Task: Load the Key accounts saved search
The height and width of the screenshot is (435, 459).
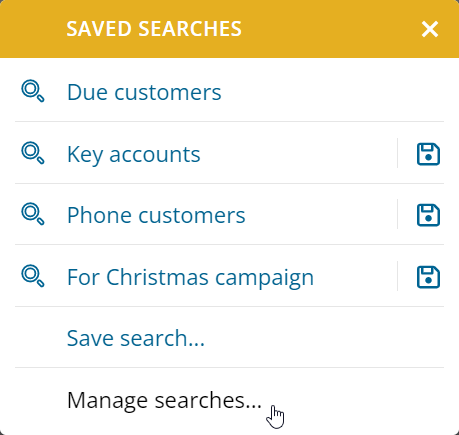Action: coord(134,155)
